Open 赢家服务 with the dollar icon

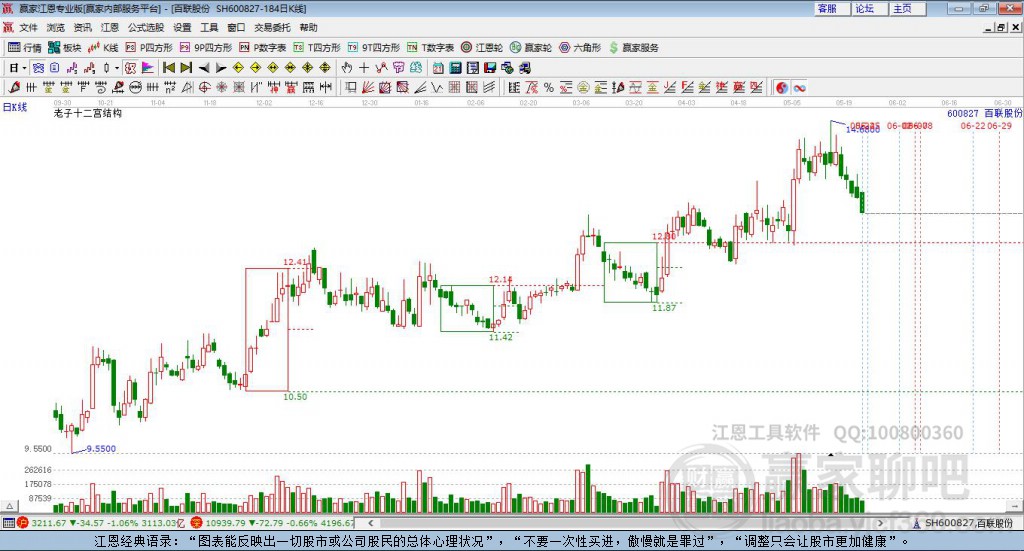(x=633, y=48)
